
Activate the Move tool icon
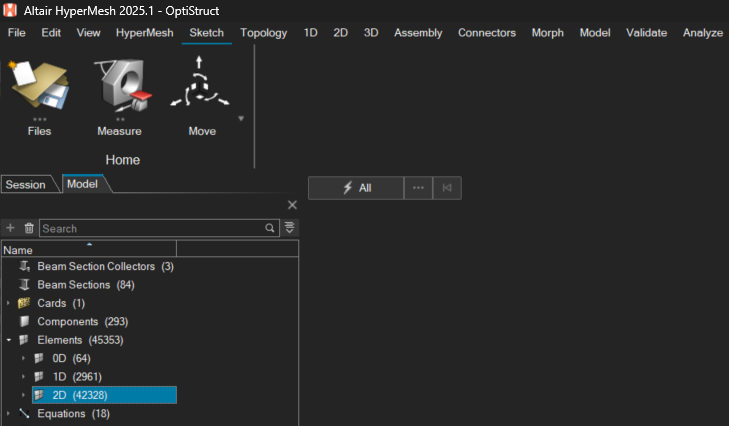200,83
